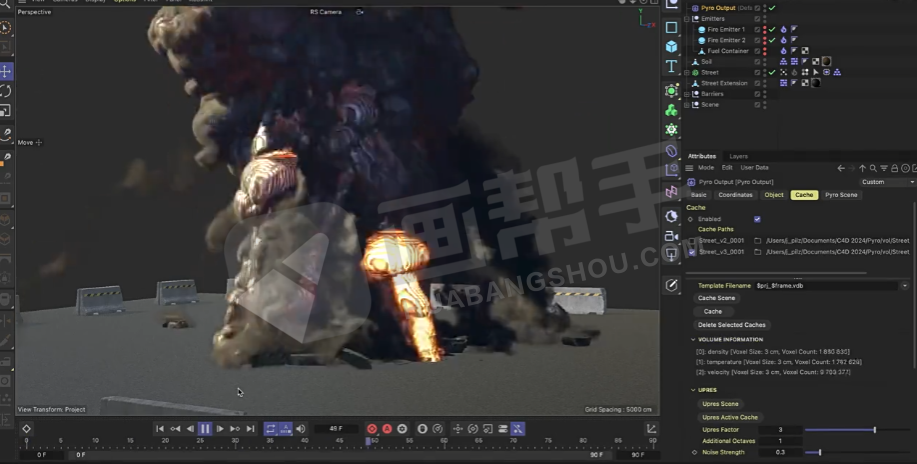Viewport: 917px width, 464px height.
Task: Step to the previous frame
Action: [189, 429]
